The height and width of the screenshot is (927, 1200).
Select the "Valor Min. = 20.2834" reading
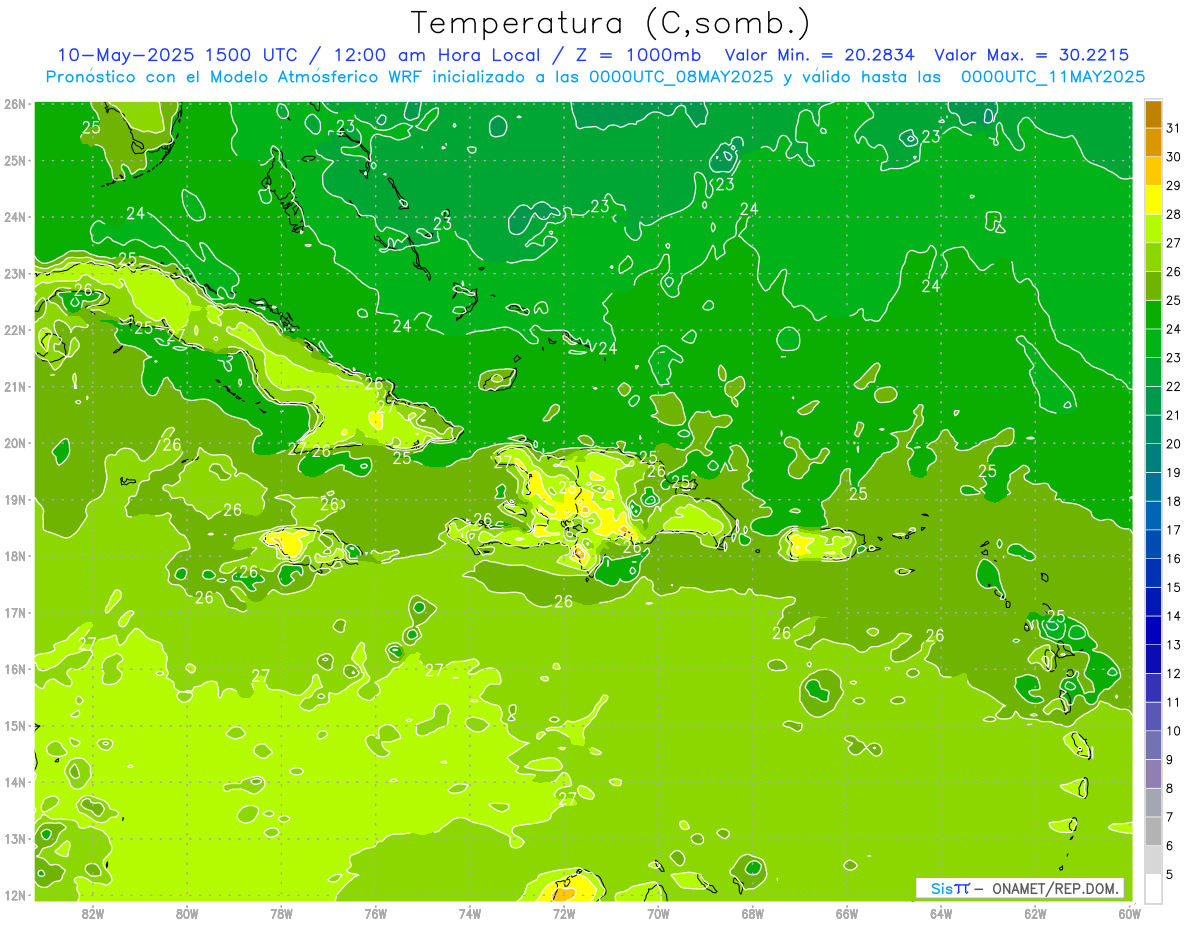[x=818, y=55]
